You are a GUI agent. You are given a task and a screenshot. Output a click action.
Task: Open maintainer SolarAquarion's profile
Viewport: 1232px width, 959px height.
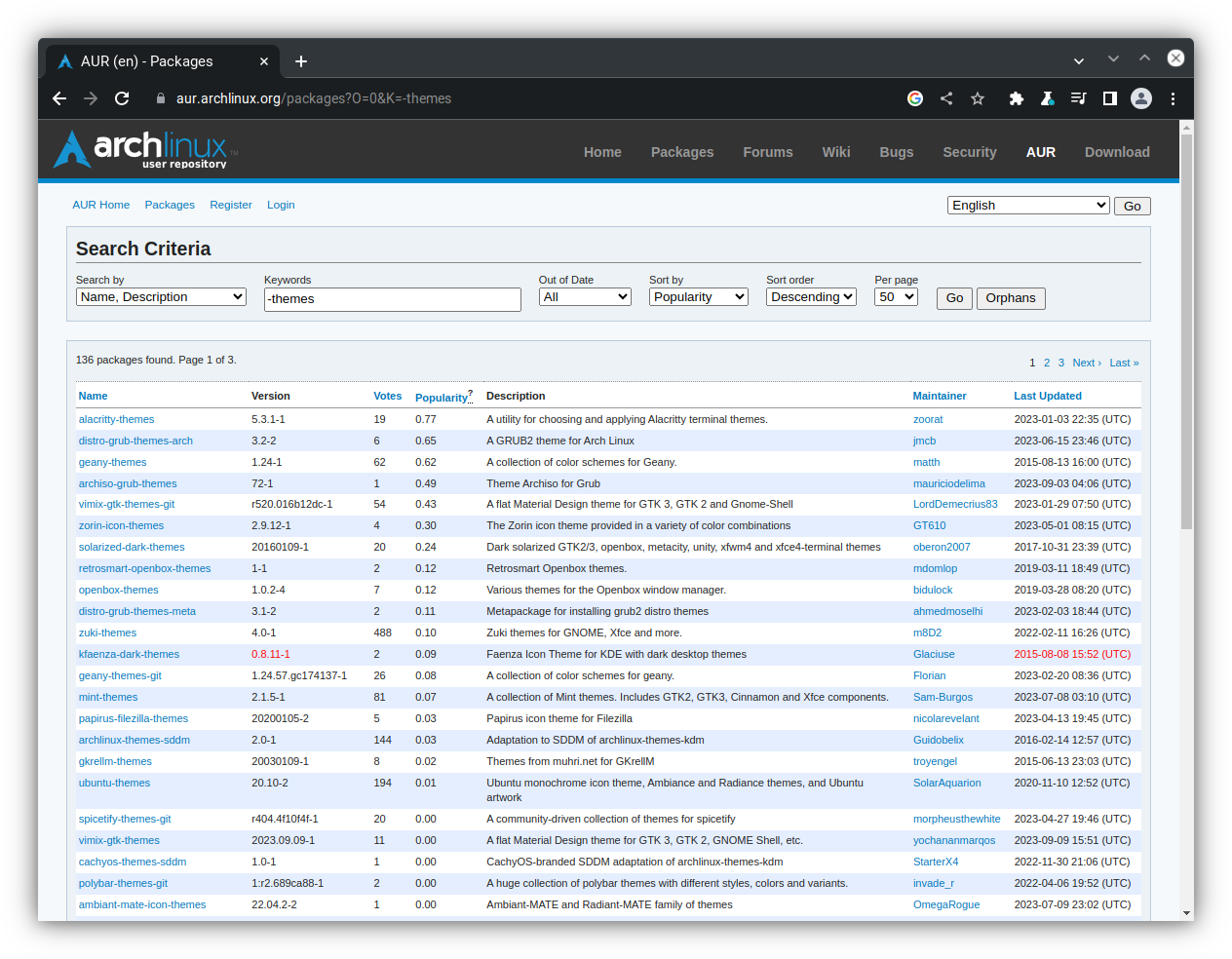click(x=946, y=783)
